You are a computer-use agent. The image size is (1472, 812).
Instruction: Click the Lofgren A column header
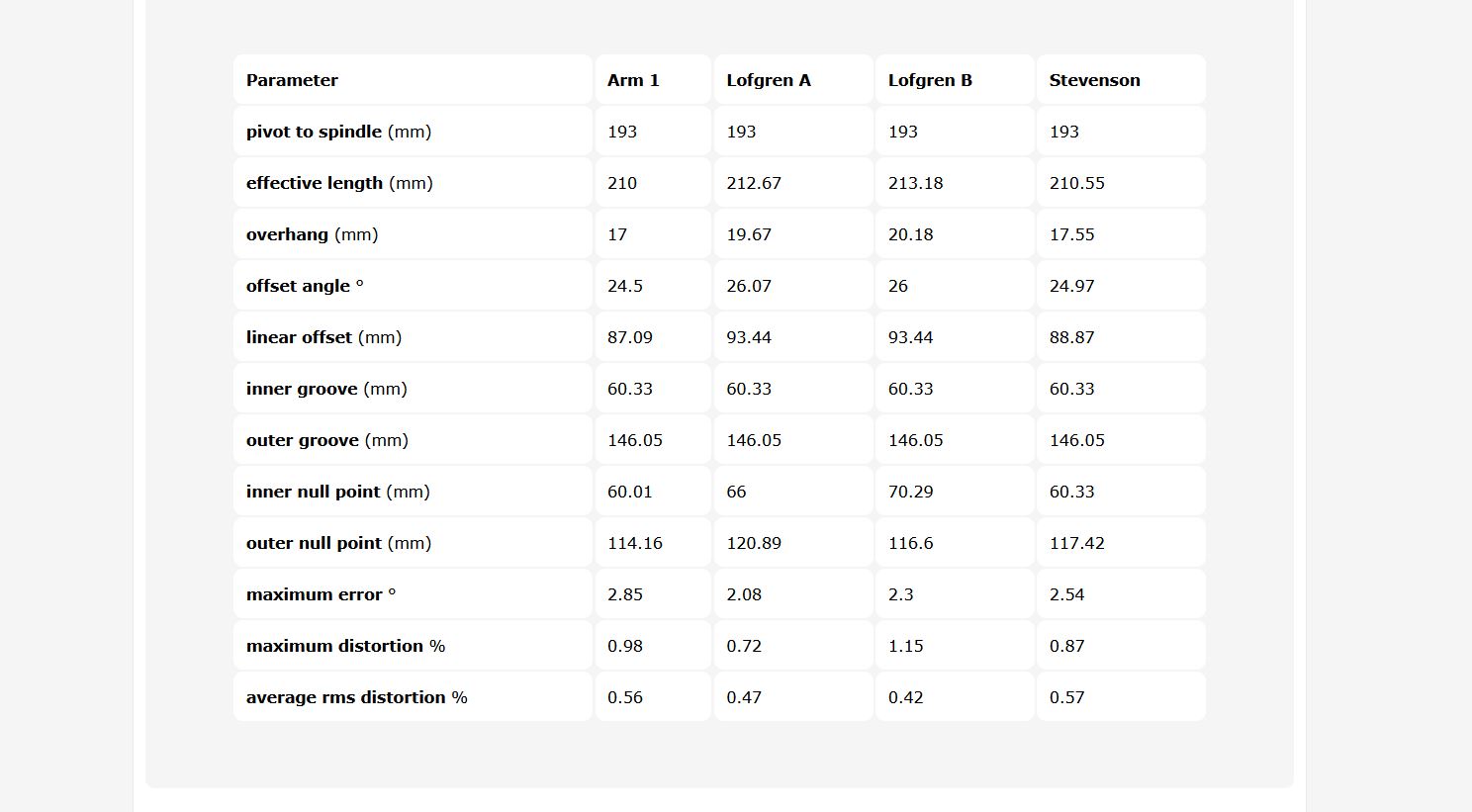tap(769, 80)
